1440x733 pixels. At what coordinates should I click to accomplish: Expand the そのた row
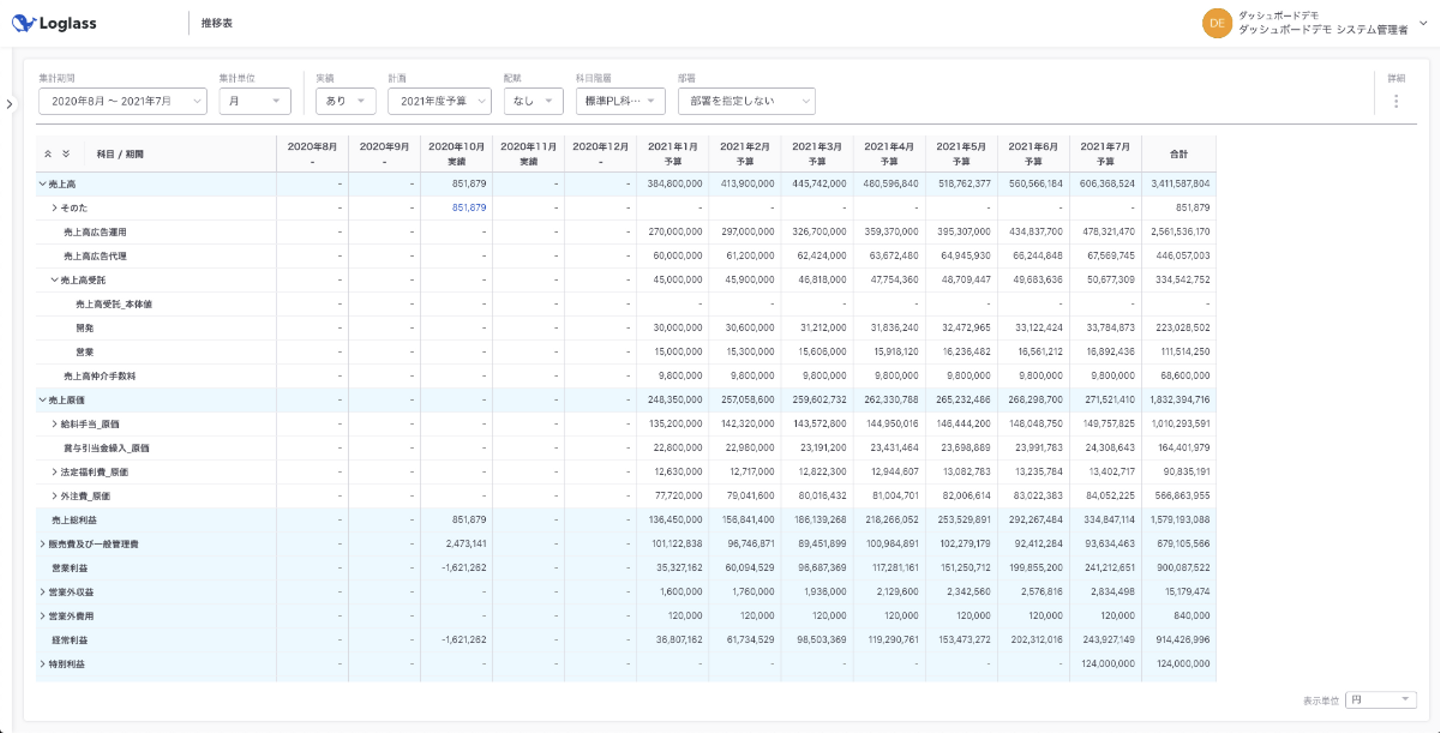[x=55, y=208]
